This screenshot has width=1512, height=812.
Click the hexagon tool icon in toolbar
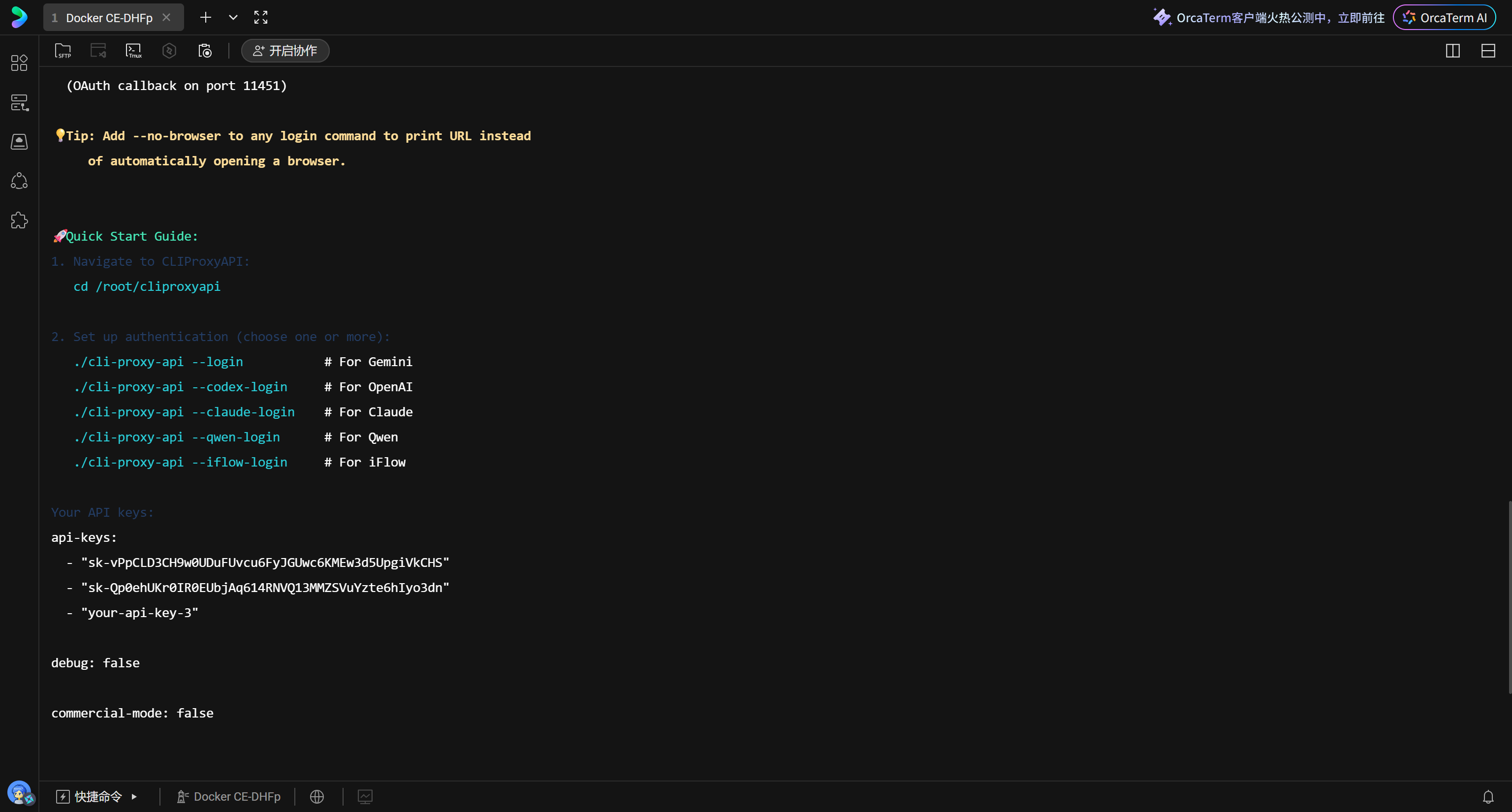point(169,51)
